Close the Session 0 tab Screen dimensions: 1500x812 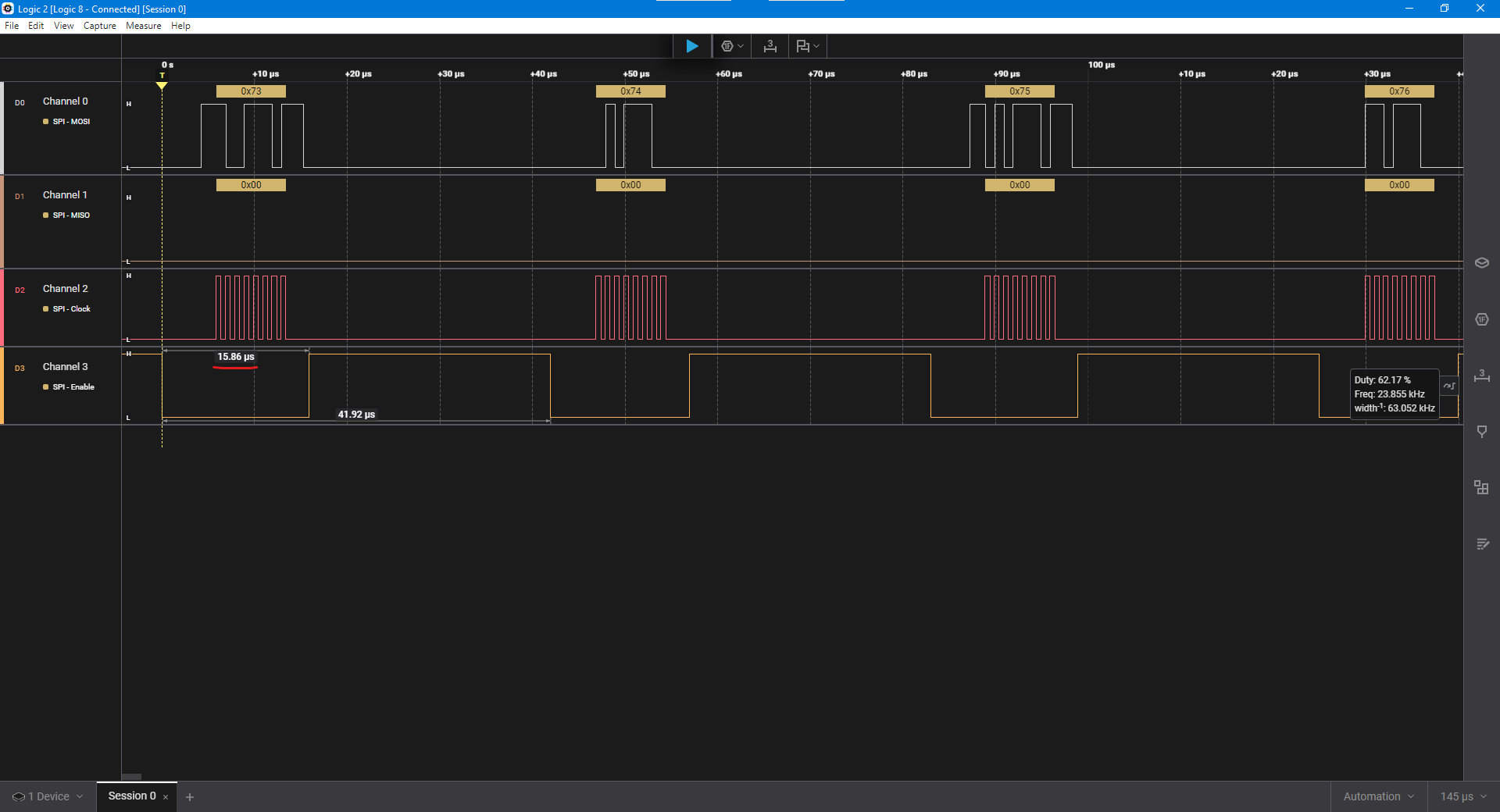tap(166, 797)
